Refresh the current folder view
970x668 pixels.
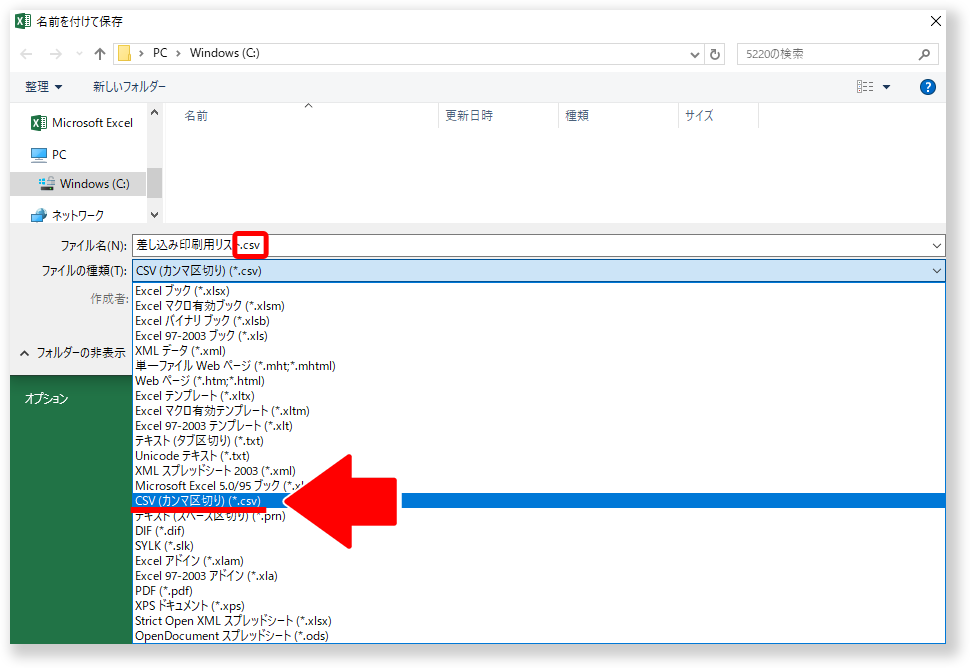pyautogui.click(x=715, y=54)
